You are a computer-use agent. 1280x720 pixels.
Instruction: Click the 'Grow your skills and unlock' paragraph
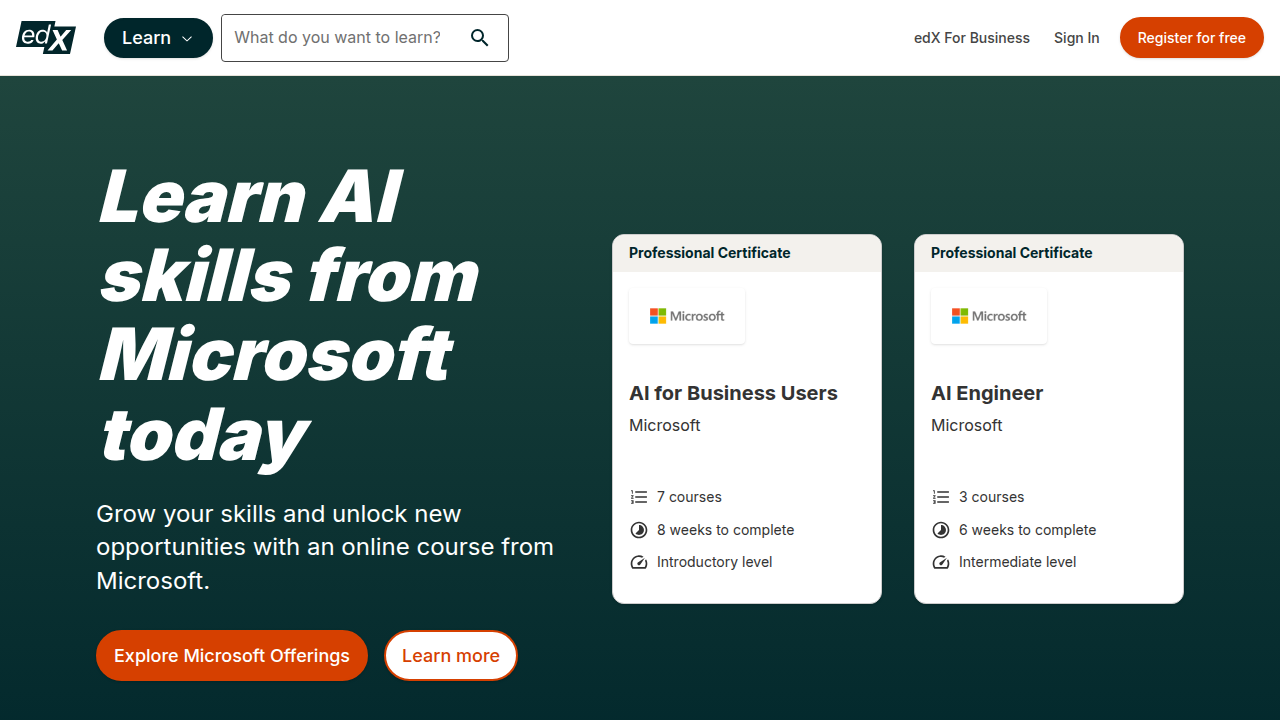[325, 547]
